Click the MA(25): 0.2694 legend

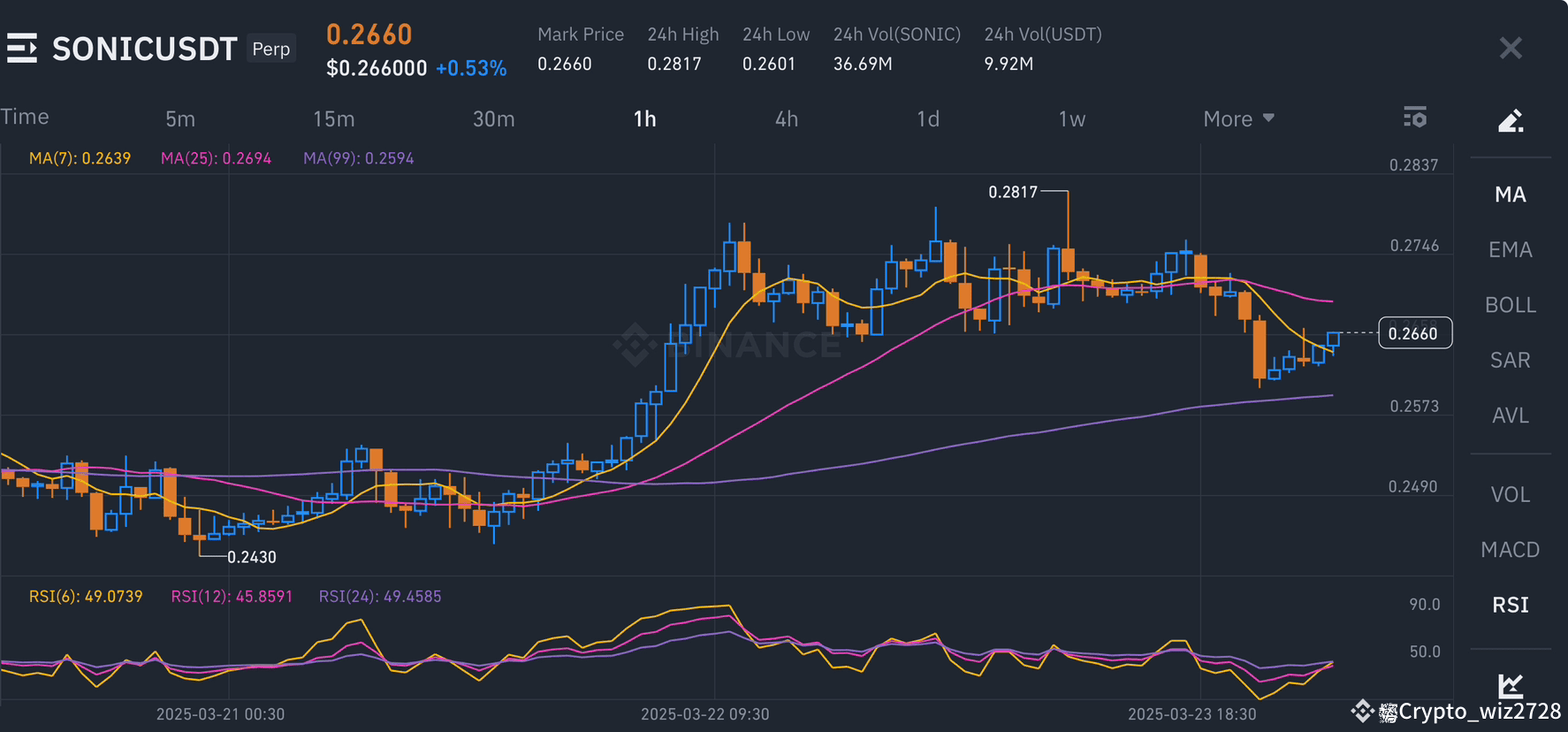click(216, 158)
